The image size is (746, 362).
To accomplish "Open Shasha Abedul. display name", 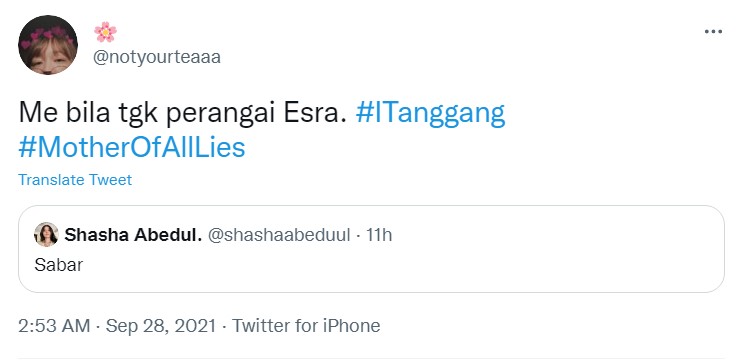I will (x=133, y=235).
